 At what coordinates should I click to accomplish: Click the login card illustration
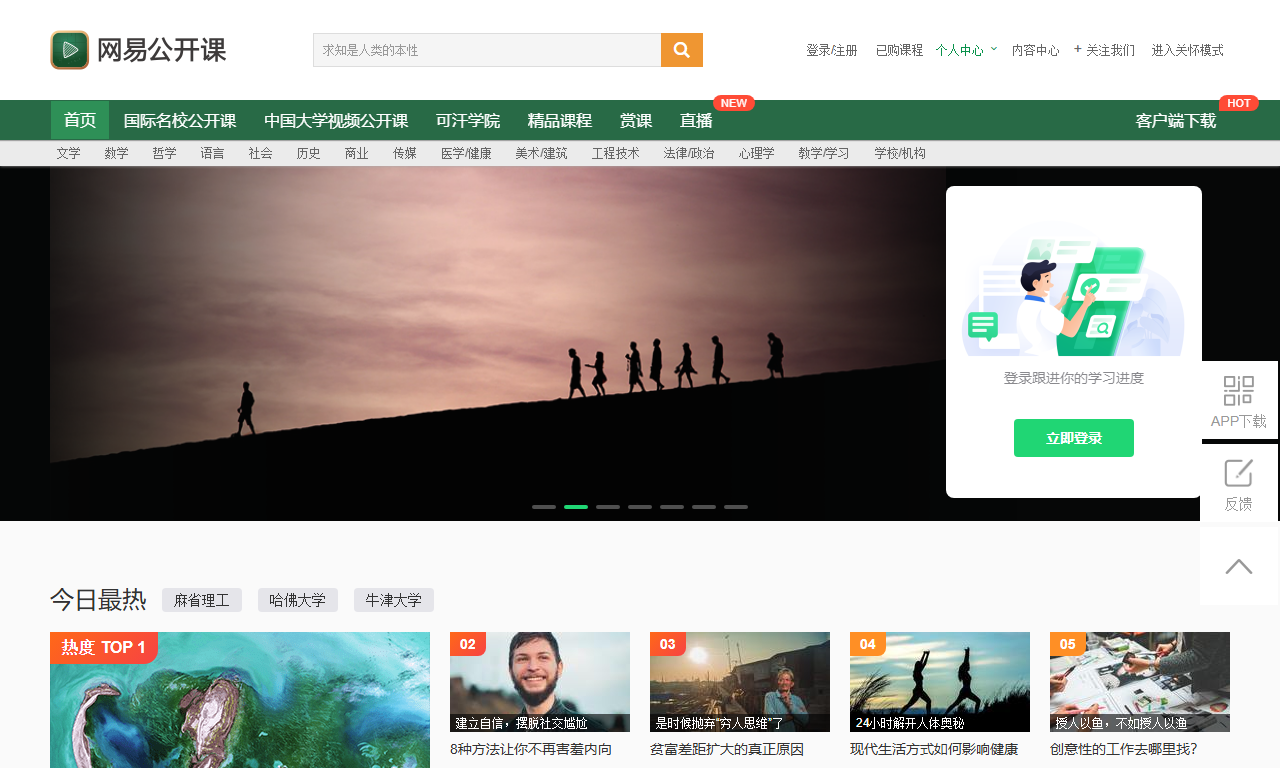pyautogui.click(x=1074, y=290)
